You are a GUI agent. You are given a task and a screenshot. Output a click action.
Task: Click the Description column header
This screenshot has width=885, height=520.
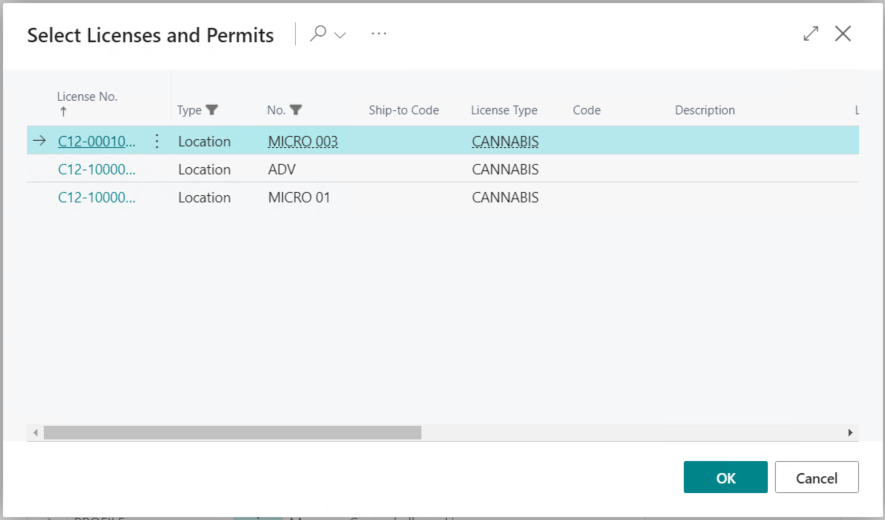point(704,110)
